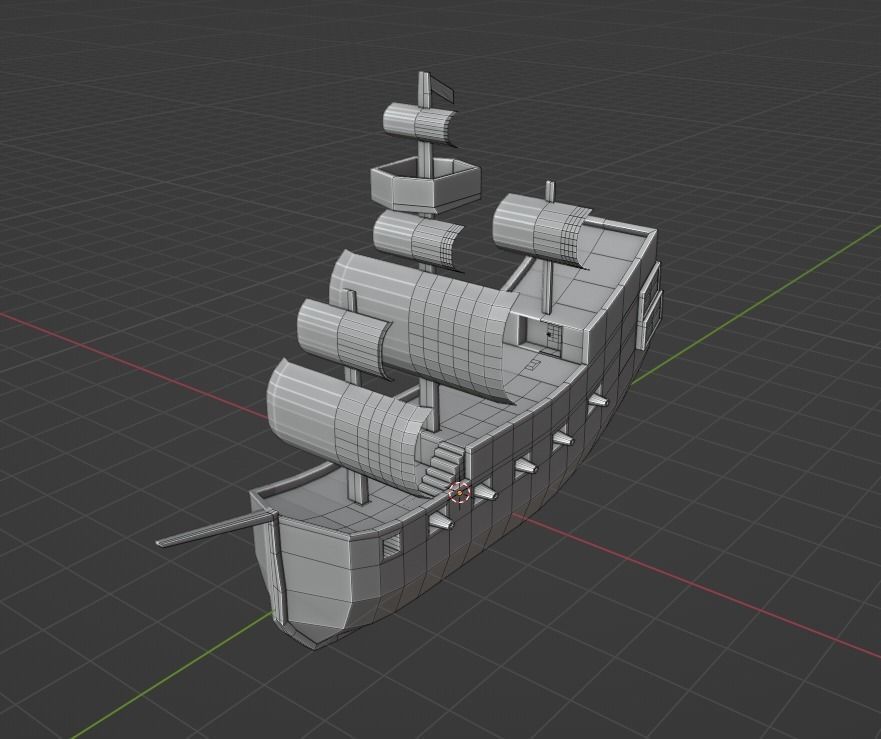This screenshot has height=739, width=881.
Task: Select the bowsprit pole at the bow
Action: 216,527
